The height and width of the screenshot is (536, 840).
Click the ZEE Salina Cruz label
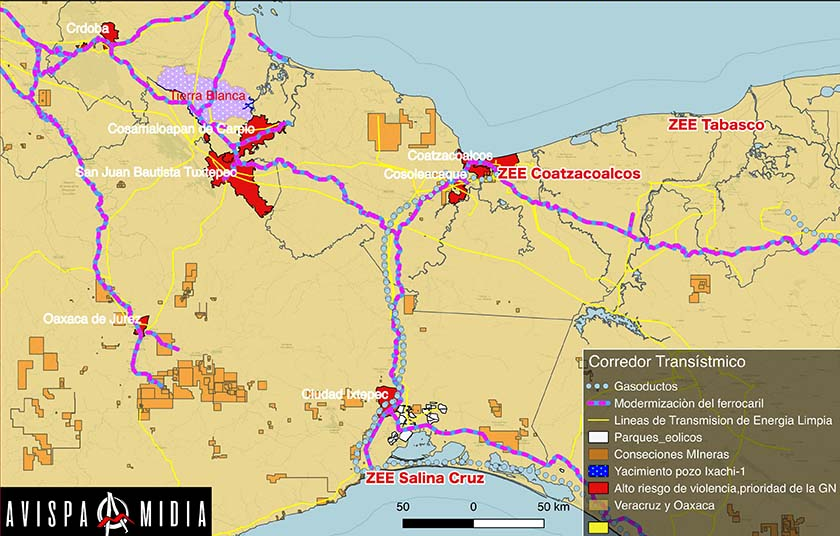coord(425,479)
